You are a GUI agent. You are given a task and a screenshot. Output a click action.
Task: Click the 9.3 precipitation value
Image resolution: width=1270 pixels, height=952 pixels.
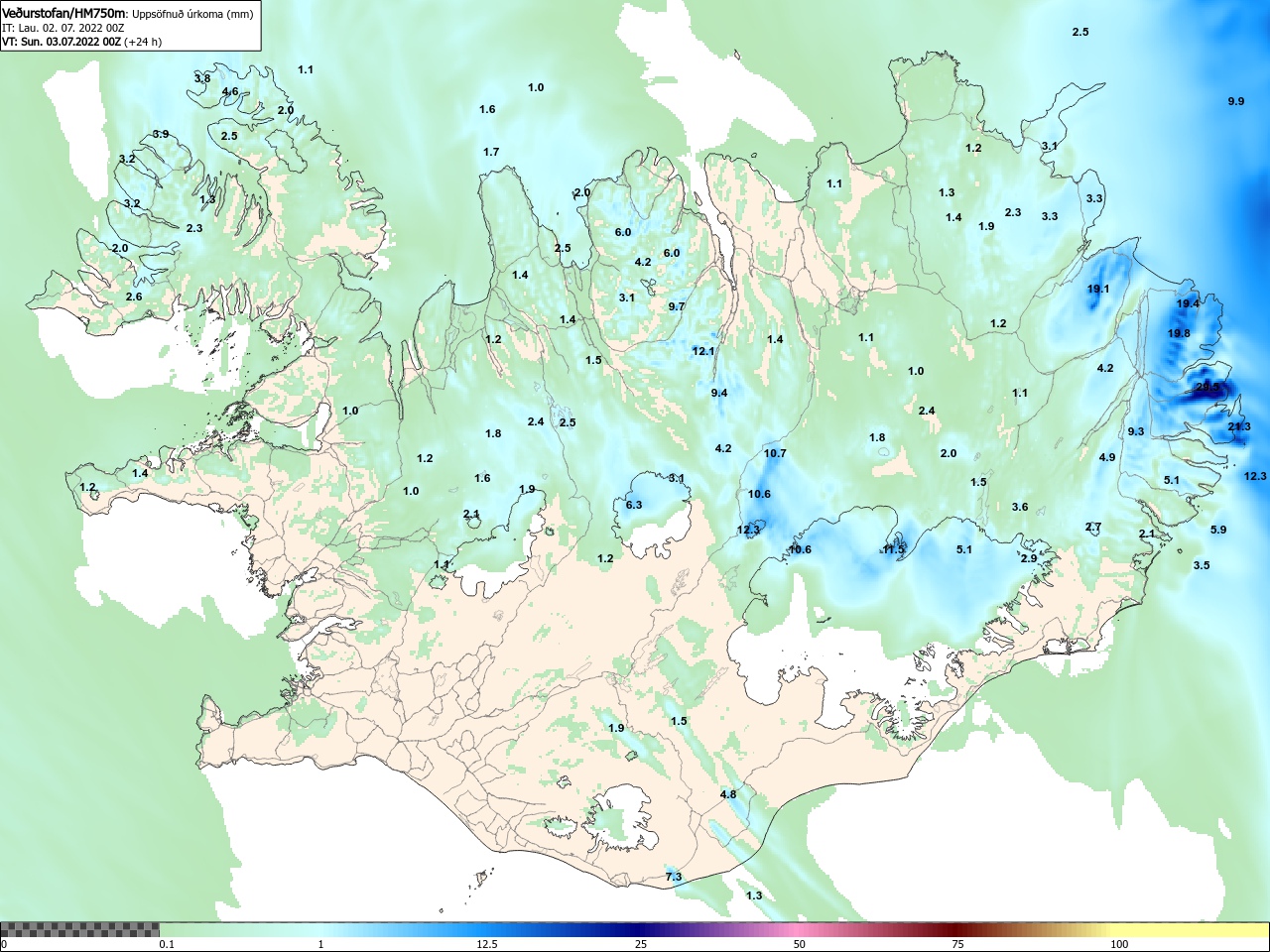(1136, 431)
